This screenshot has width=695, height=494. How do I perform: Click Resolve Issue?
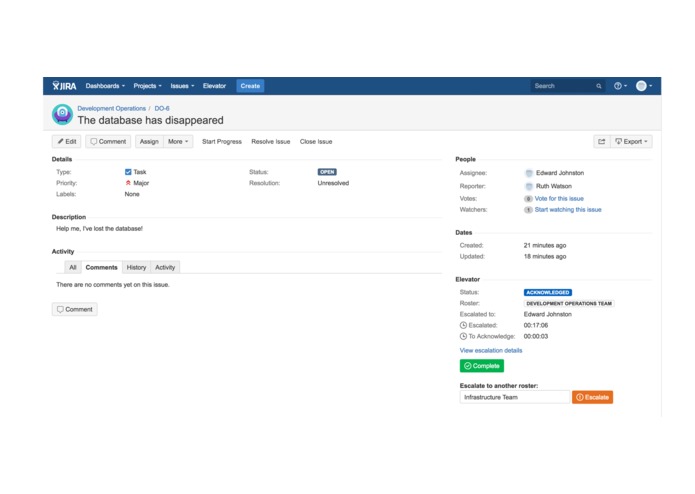point(270,141)
